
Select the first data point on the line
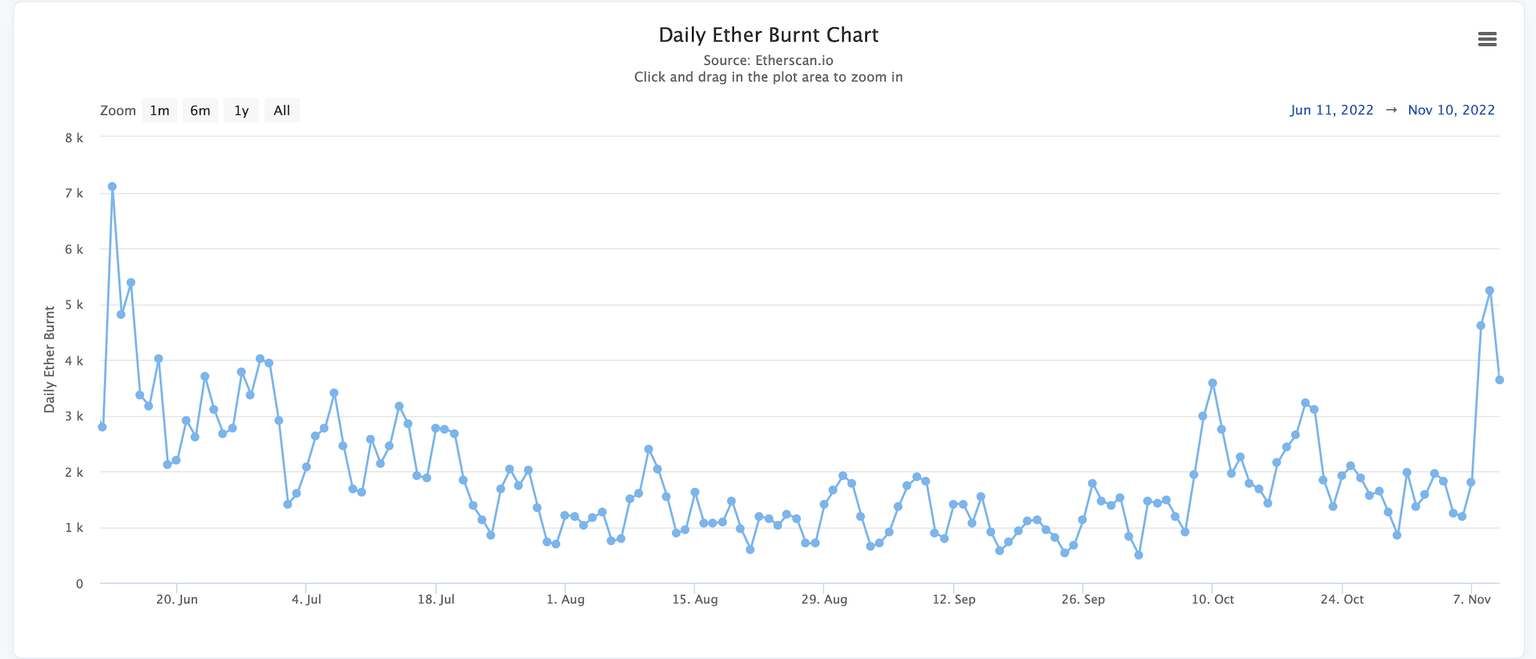click(102, 427)
